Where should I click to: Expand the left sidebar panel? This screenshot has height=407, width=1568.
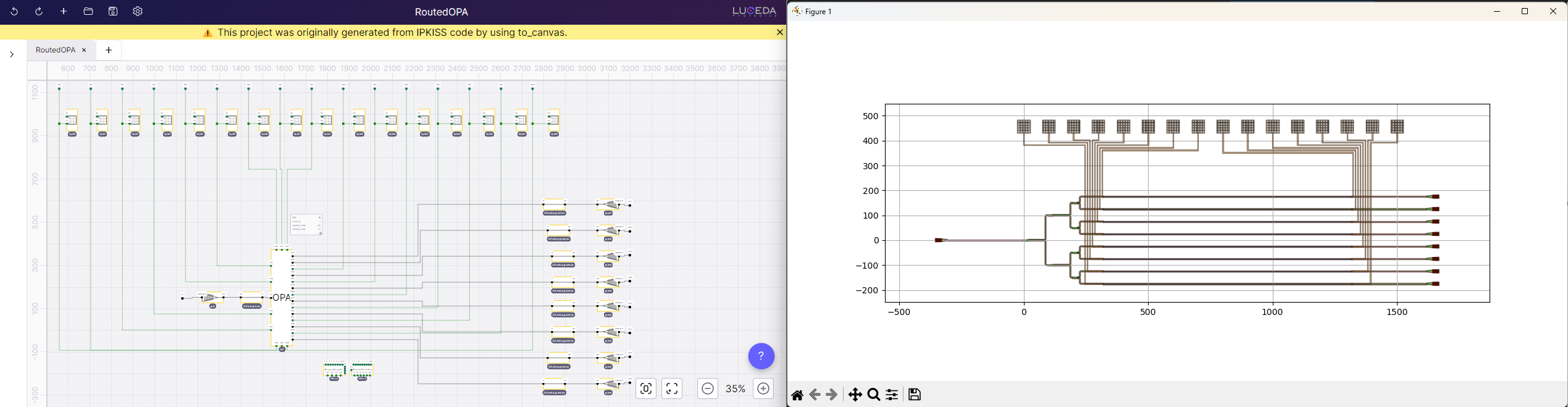tap(12, 54)
